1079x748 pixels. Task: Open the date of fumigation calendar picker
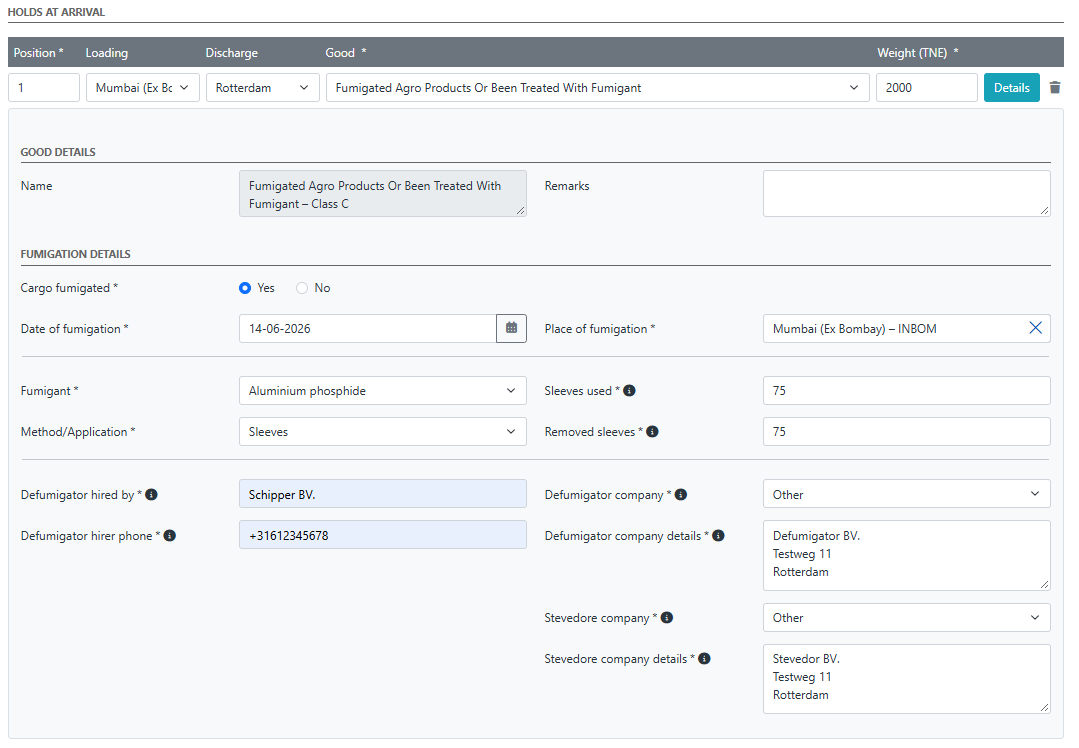[511, 328]
